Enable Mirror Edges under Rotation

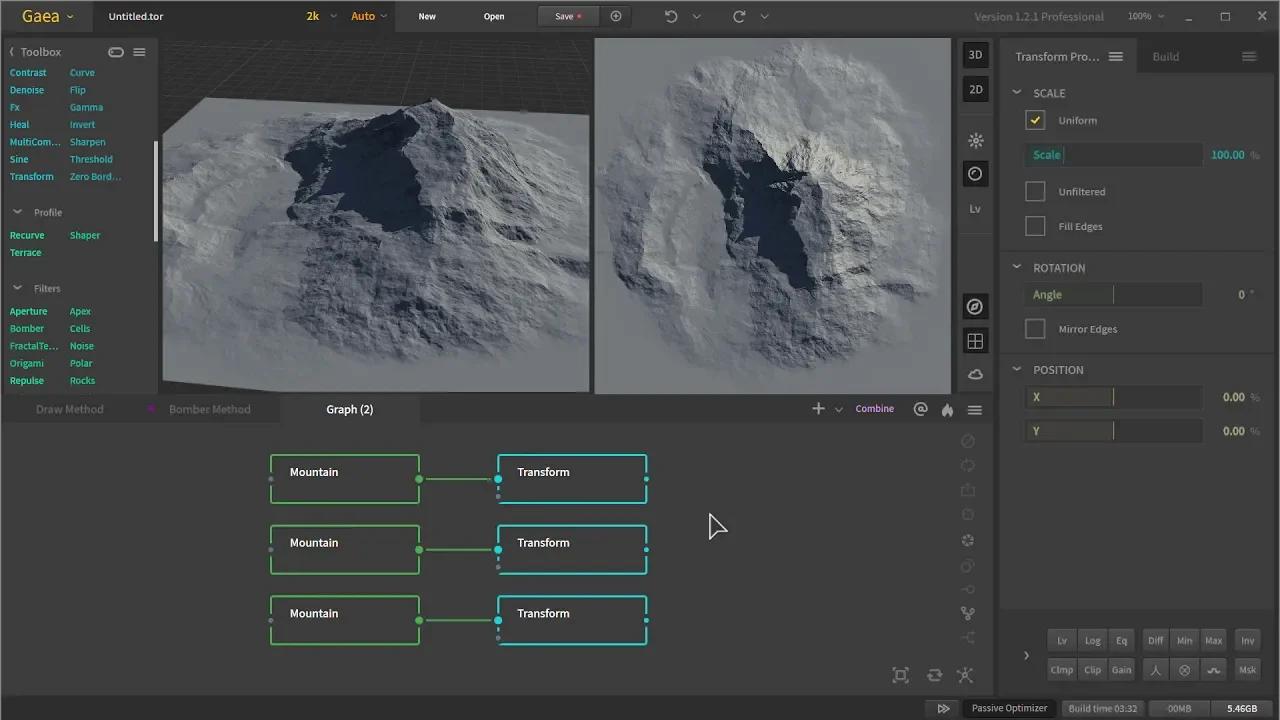click(x=1035, y=328)
